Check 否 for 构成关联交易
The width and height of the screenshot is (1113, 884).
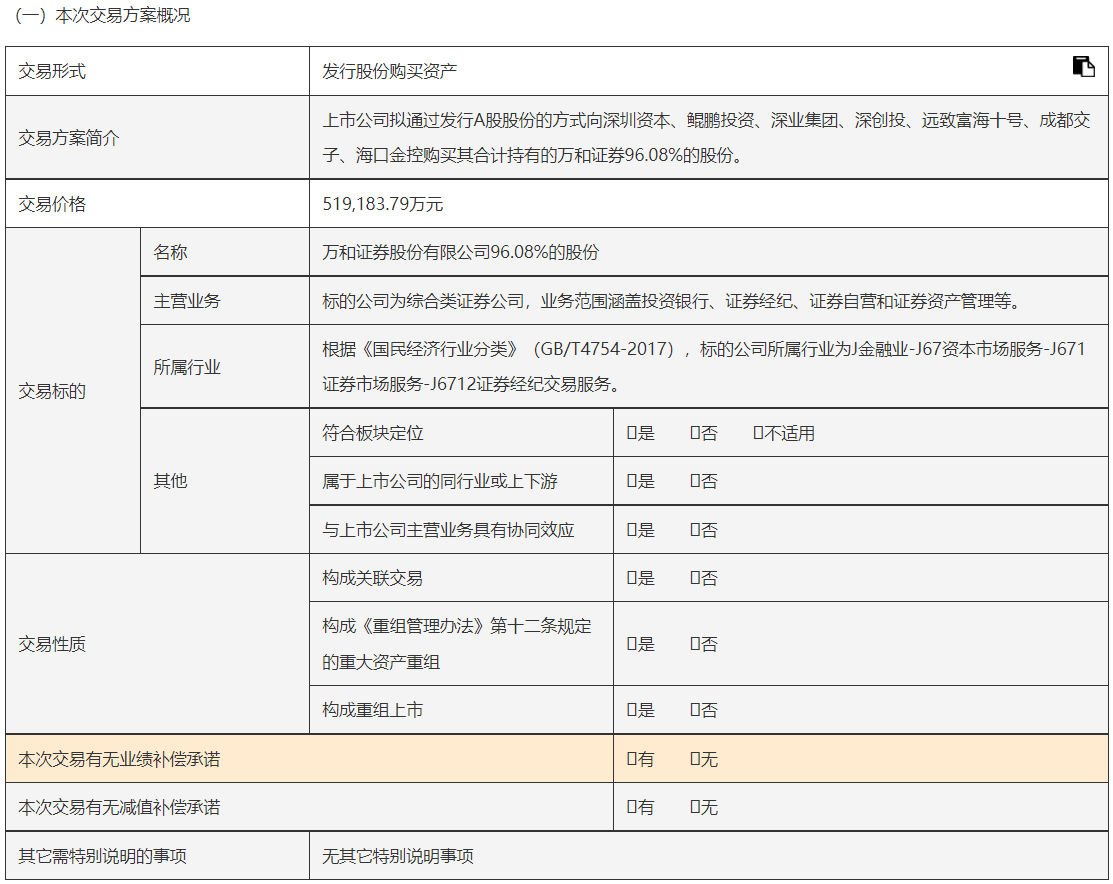[695, 579]
